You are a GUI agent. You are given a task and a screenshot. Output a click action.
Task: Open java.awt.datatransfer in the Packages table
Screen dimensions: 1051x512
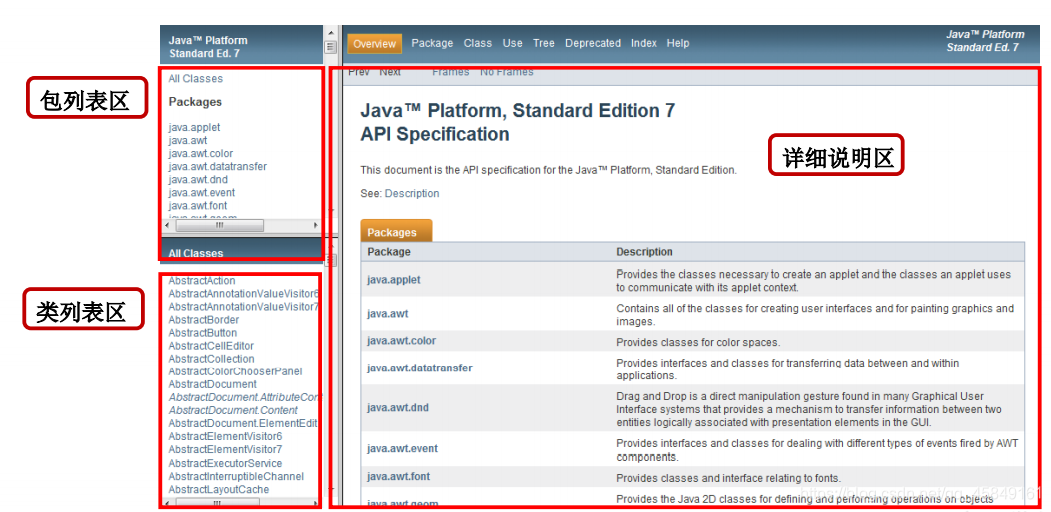click(420, 368)
